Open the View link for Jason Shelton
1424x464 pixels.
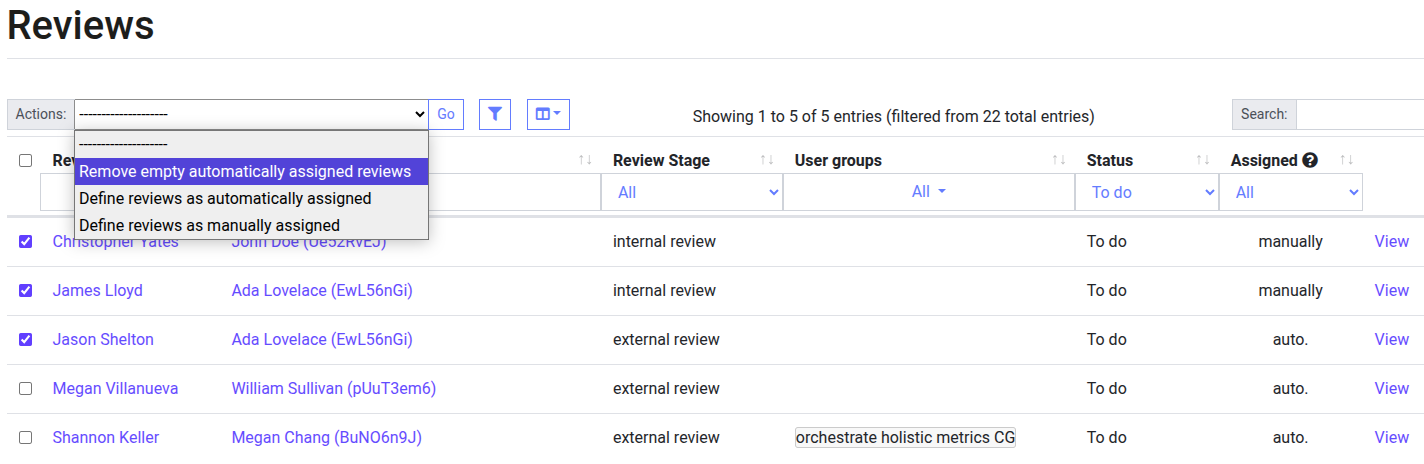coord(1391,339)
